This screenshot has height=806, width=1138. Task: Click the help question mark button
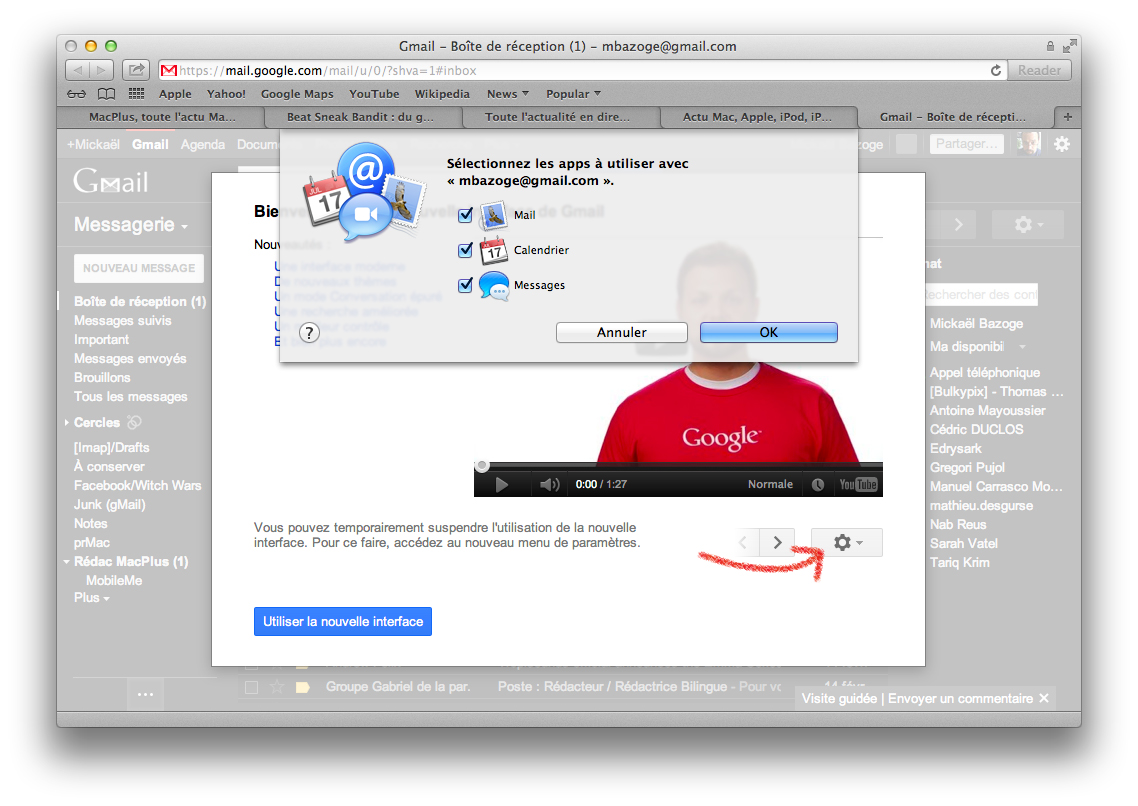[x=309, y=333]
